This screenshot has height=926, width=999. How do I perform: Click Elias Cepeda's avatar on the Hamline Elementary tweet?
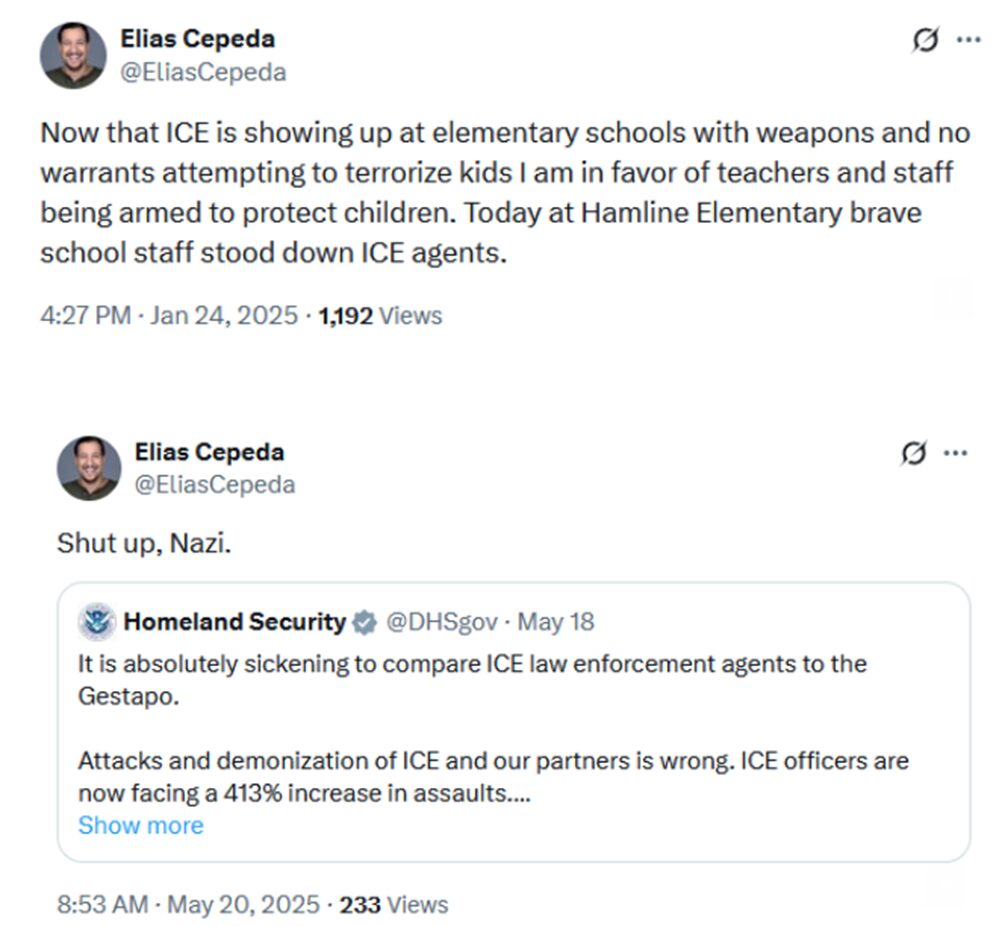tap(73, 55)
